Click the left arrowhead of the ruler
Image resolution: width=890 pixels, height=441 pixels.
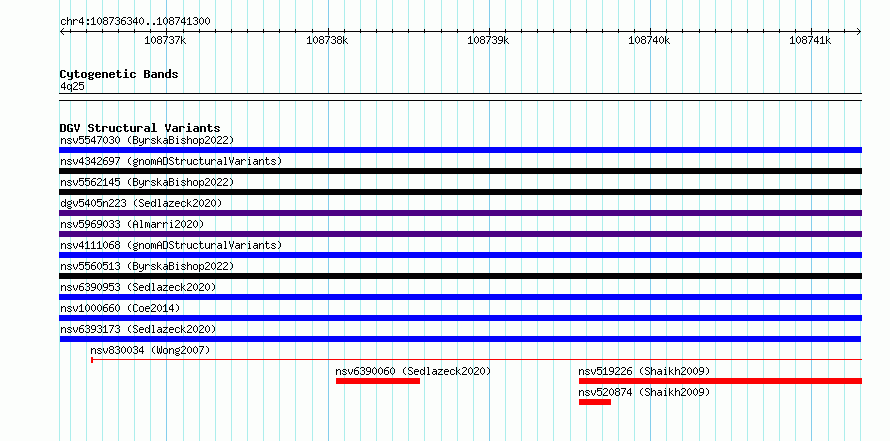click(62, 31)
